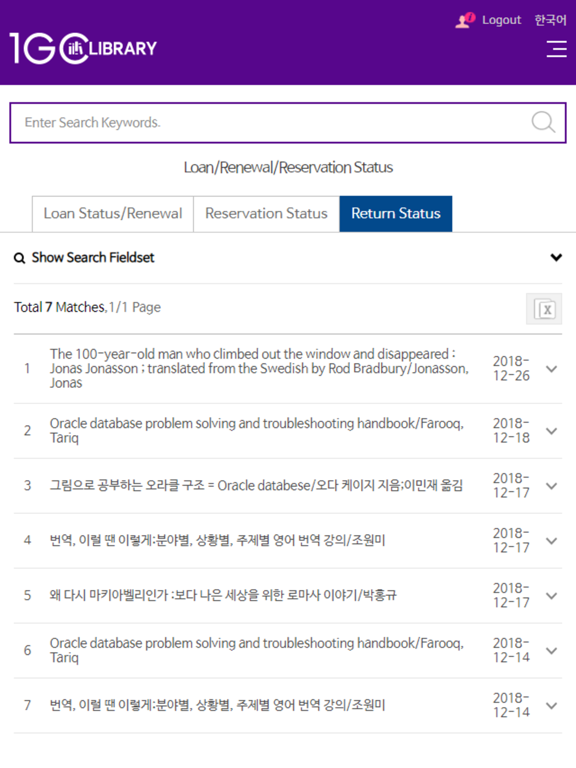The height and width of the screenshot is (768, 576).
Task: Expand row 7 dated 2018-12-14
Action: [552, 705]
